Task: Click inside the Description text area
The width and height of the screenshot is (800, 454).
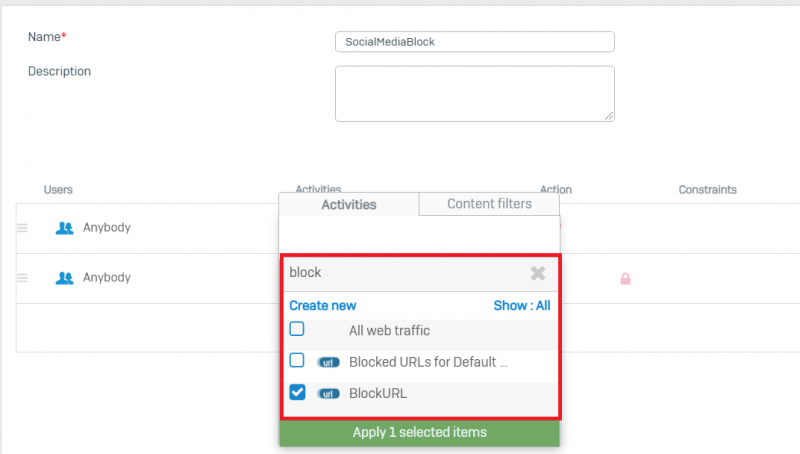Action: coord(474,93)
